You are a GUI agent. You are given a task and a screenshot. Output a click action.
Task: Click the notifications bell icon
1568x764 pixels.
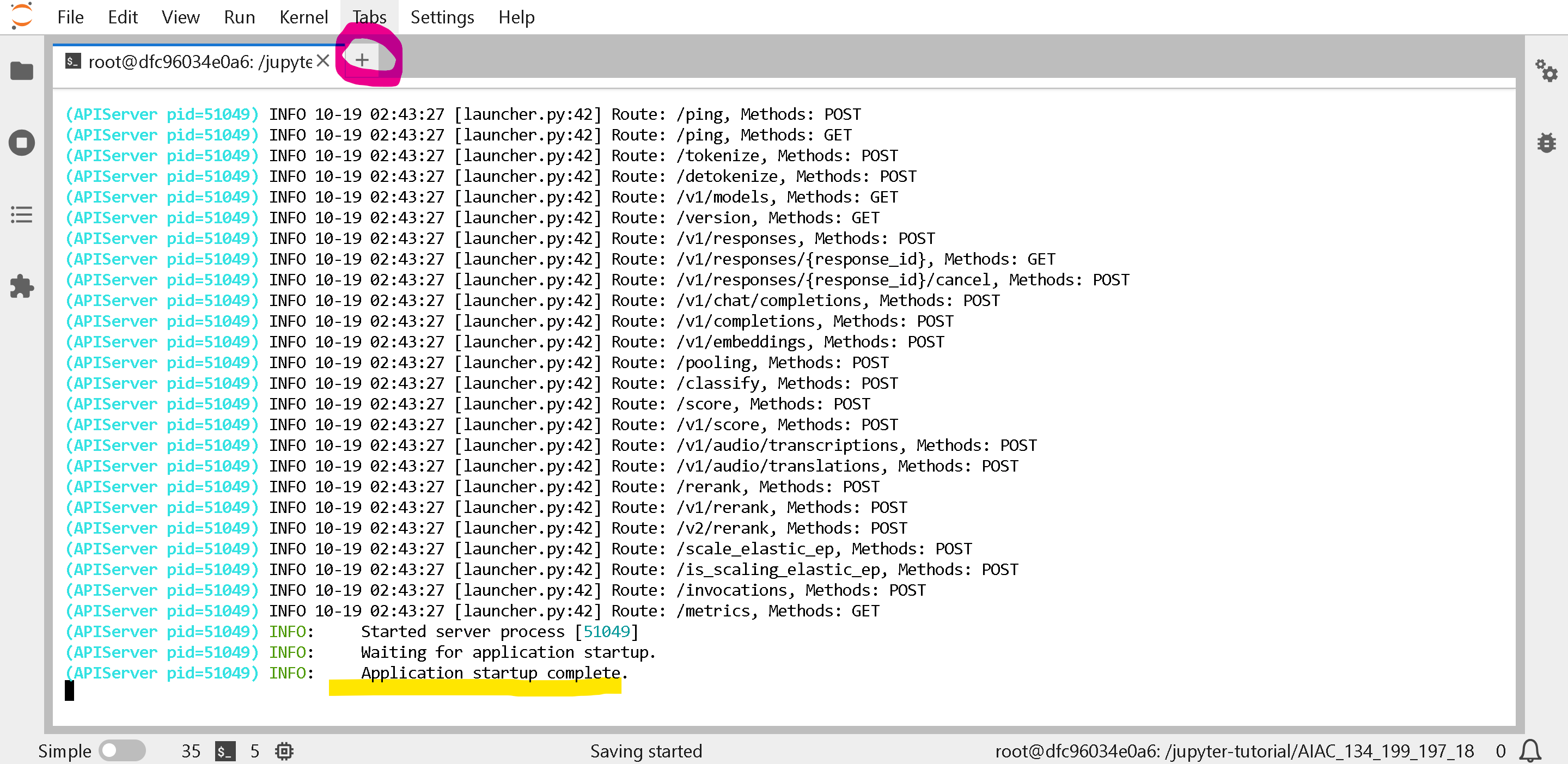pyautogui.click(x=1531, y=750)
